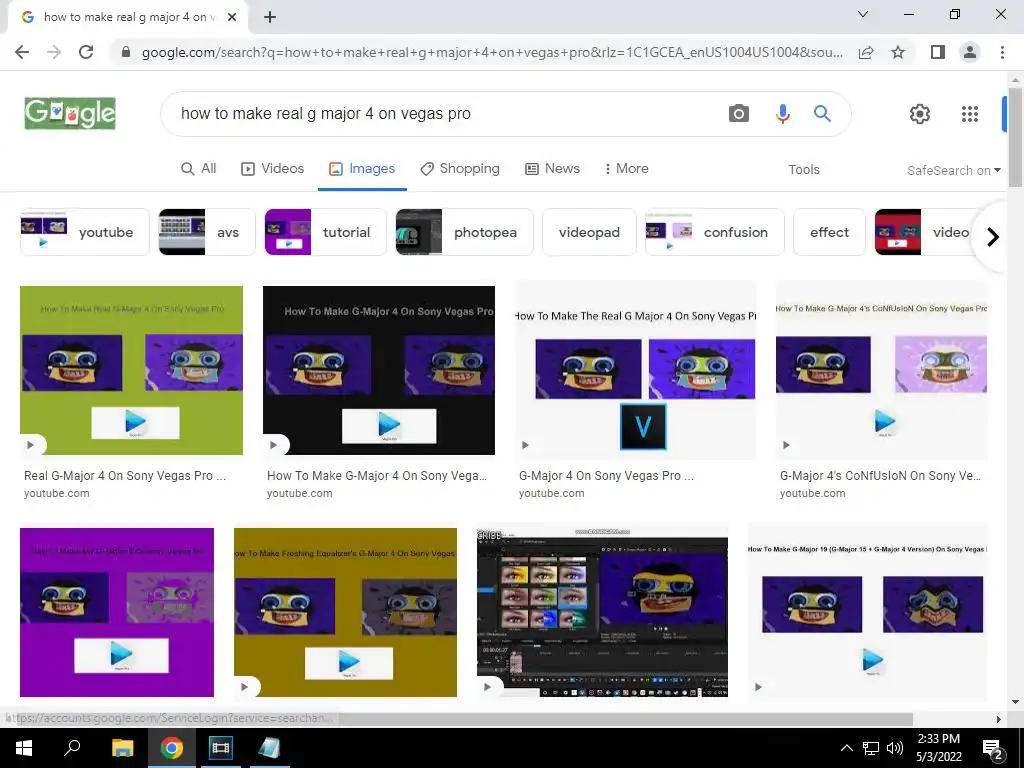Filter images by the videopad chip
The image size is (1024, 768).
click(x=589, y=232)
